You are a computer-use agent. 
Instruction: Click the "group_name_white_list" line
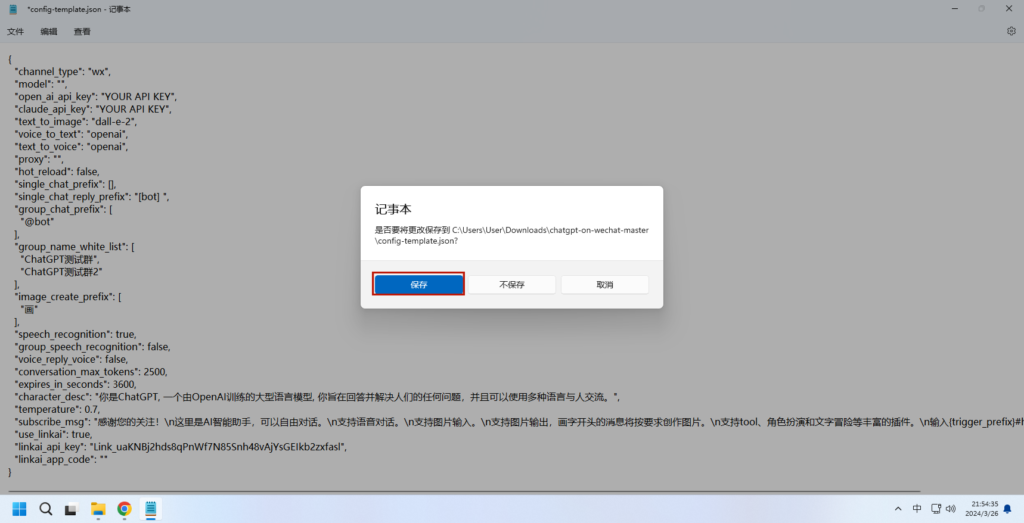(74, 247)
